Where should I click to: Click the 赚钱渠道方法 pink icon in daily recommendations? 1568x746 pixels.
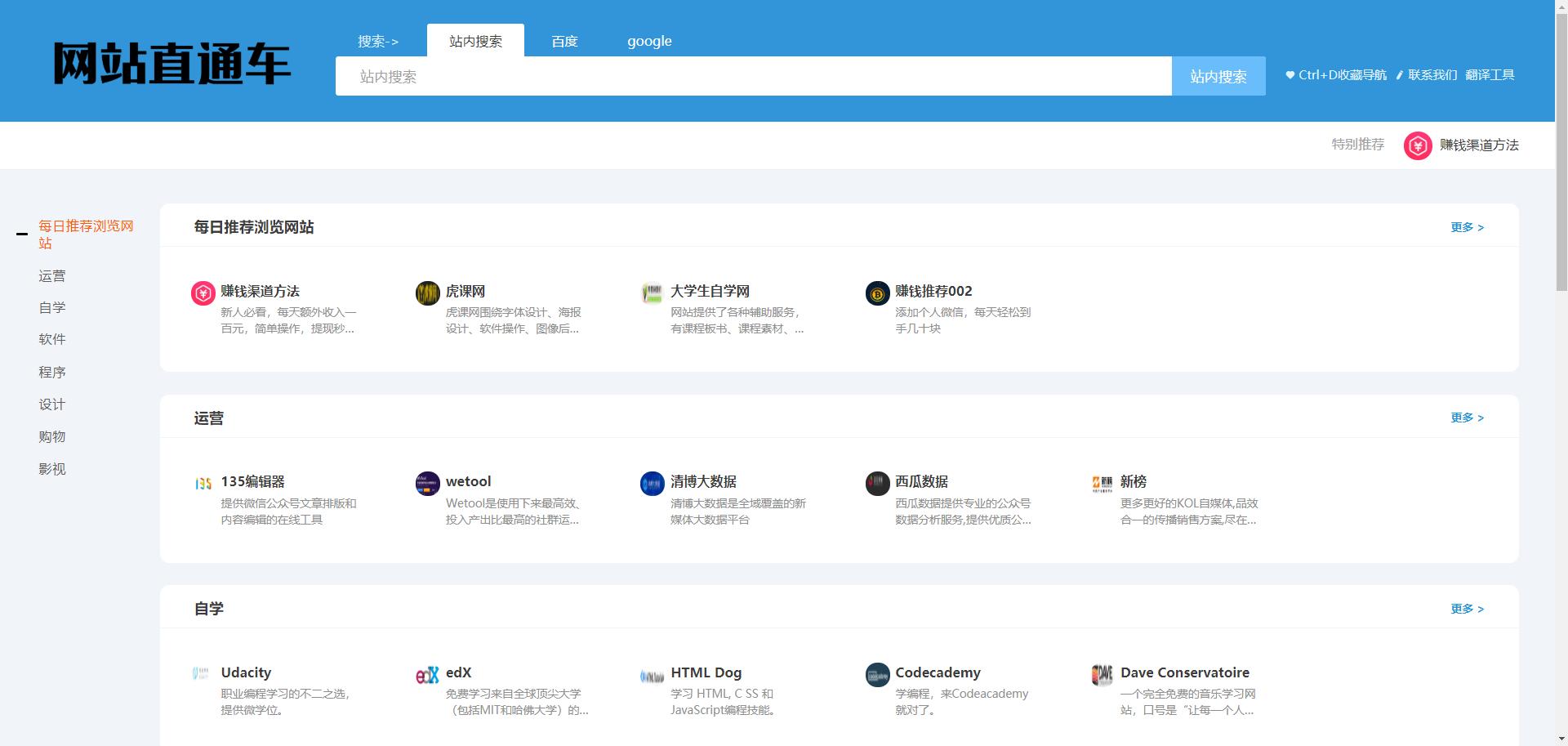(203, 293)
